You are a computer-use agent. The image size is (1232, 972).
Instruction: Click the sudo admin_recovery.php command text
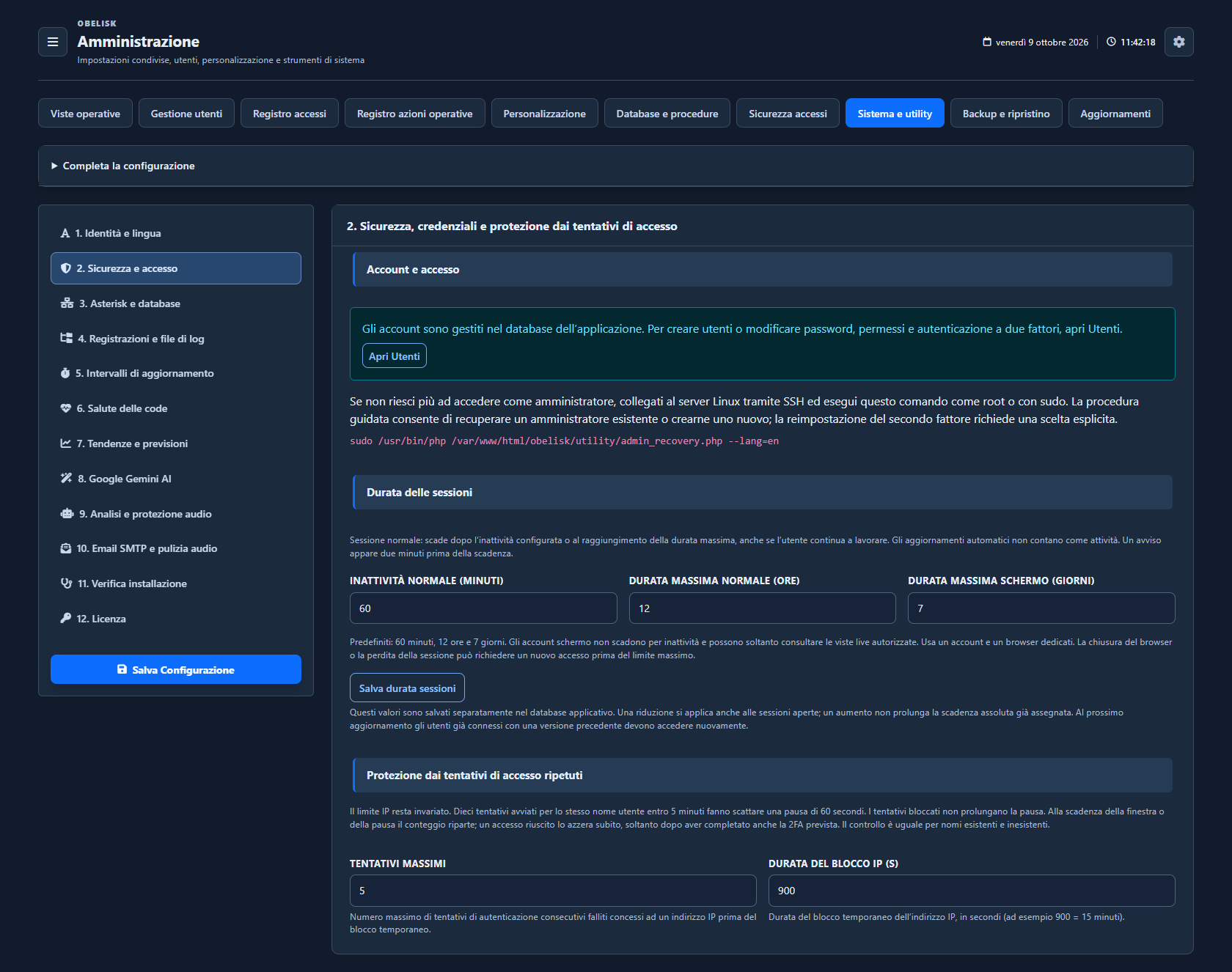pyautogui.click(x=564, y=441)
